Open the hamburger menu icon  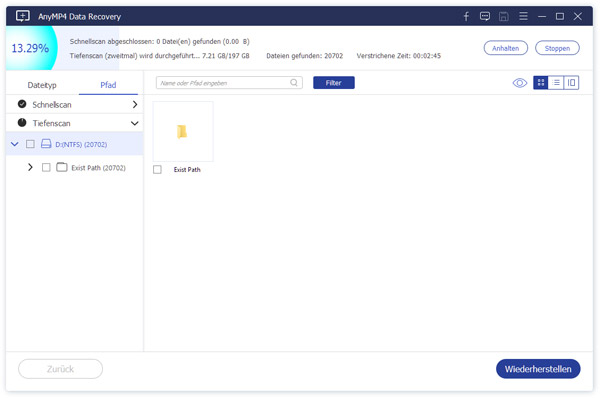click(x=523, y=16)
